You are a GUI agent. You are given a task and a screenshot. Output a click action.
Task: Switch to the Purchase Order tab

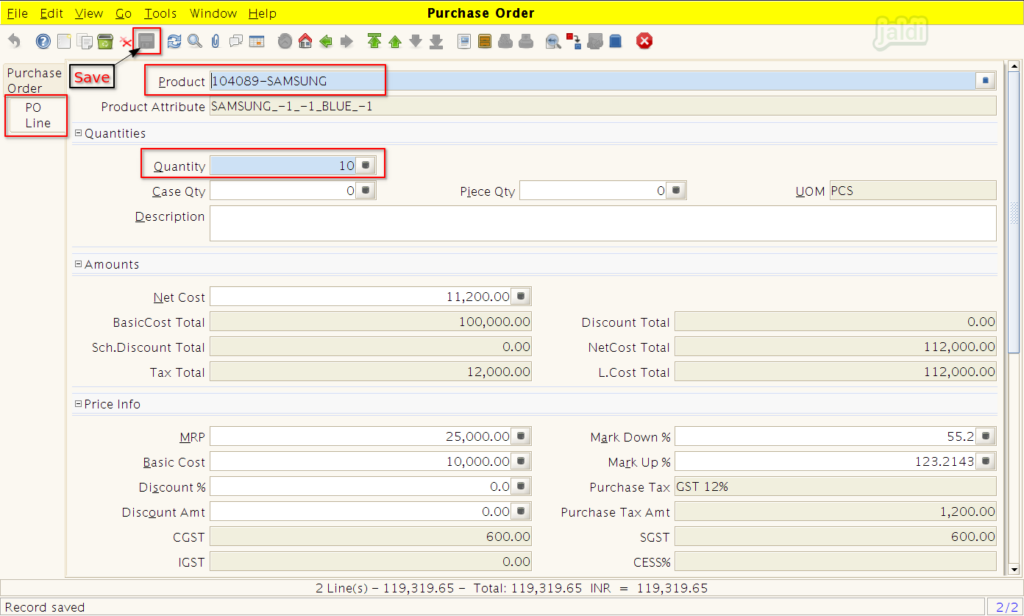pos(34,80)
